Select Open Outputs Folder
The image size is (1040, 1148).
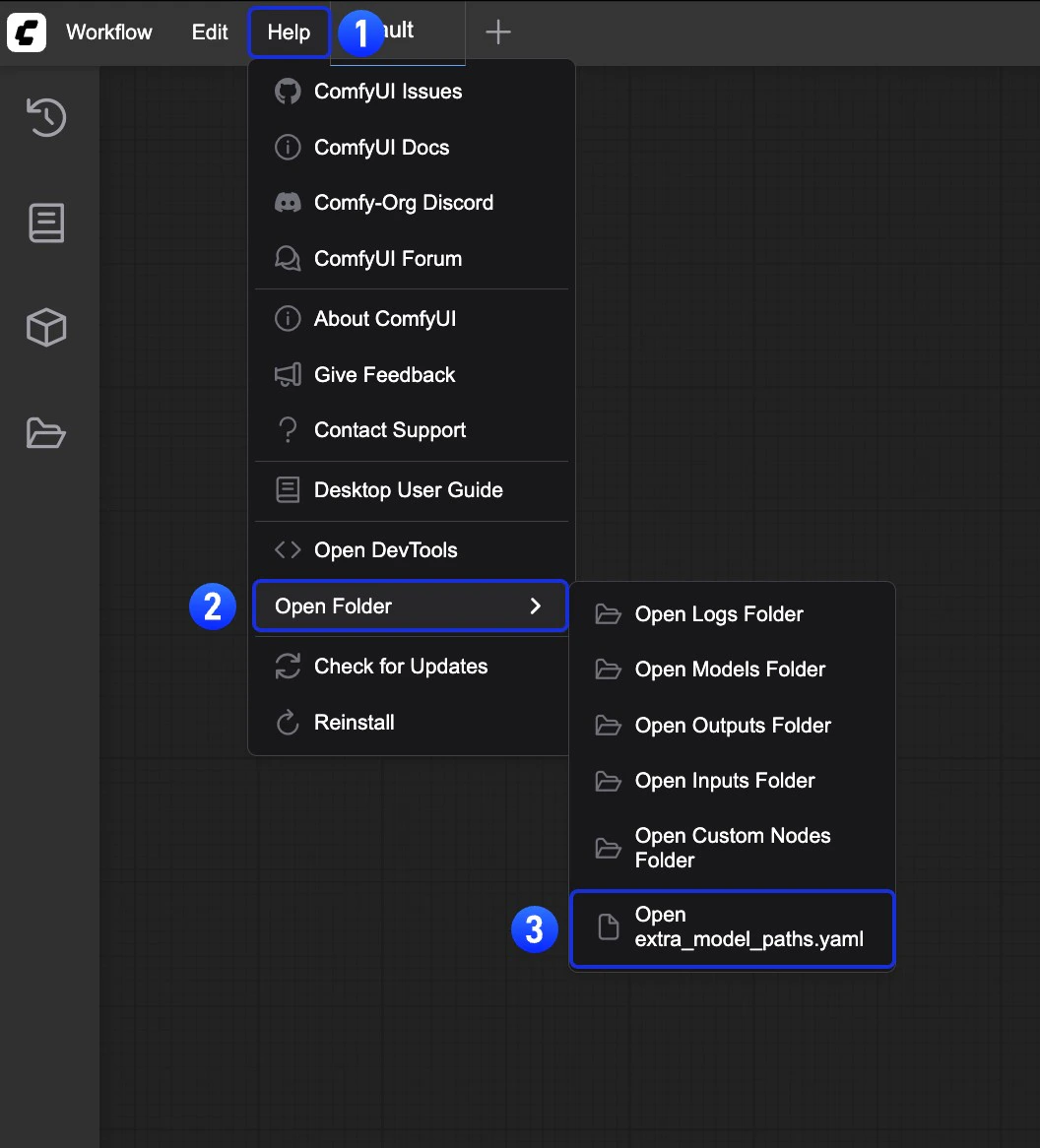(x=732, y=726)
